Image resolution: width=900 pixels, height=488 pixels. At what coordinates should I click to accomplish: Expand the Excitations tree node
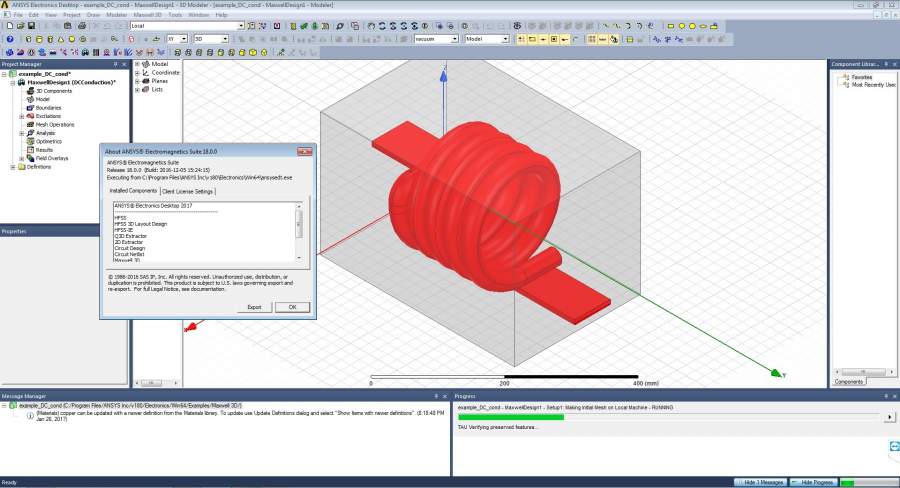coord(22,116)
